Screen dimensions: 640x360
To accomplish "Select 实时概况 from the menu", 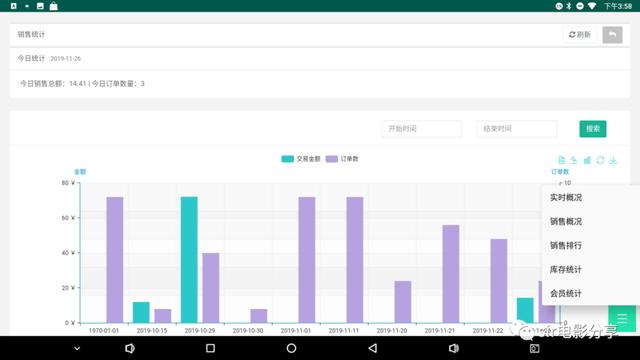I will click(x=566, y=198).
